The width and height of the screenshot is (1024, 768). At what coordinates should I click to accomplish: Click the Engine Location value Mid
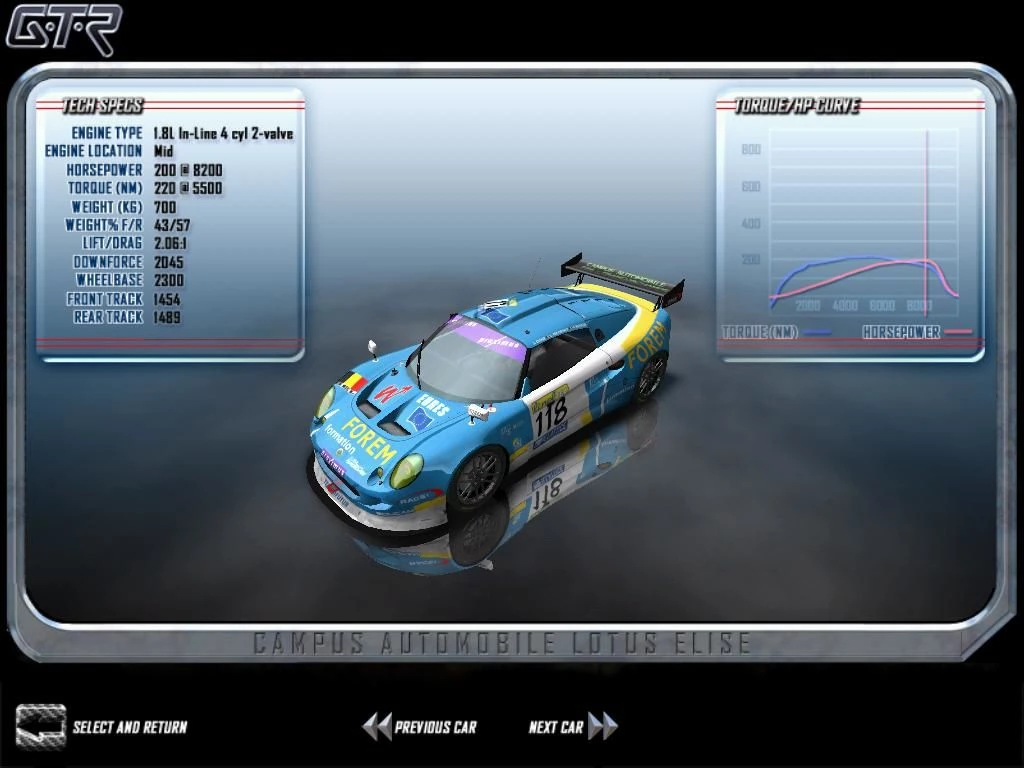point(164,151)
